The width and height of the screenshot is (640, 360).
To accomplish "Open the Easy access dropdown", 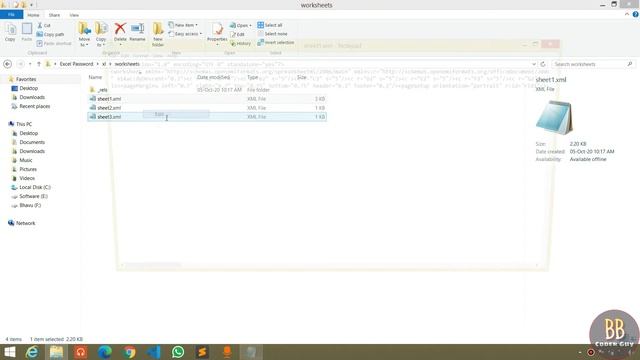I will point(185,34).
